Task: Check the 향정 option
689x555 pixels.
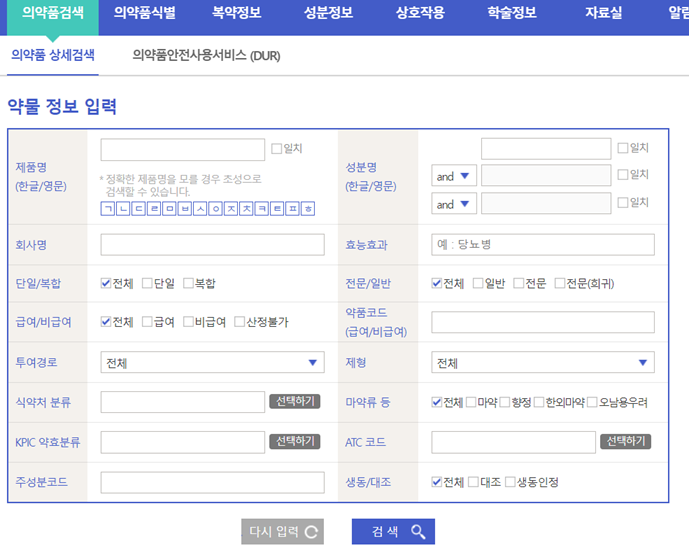Action: click(x=505, y=402)
